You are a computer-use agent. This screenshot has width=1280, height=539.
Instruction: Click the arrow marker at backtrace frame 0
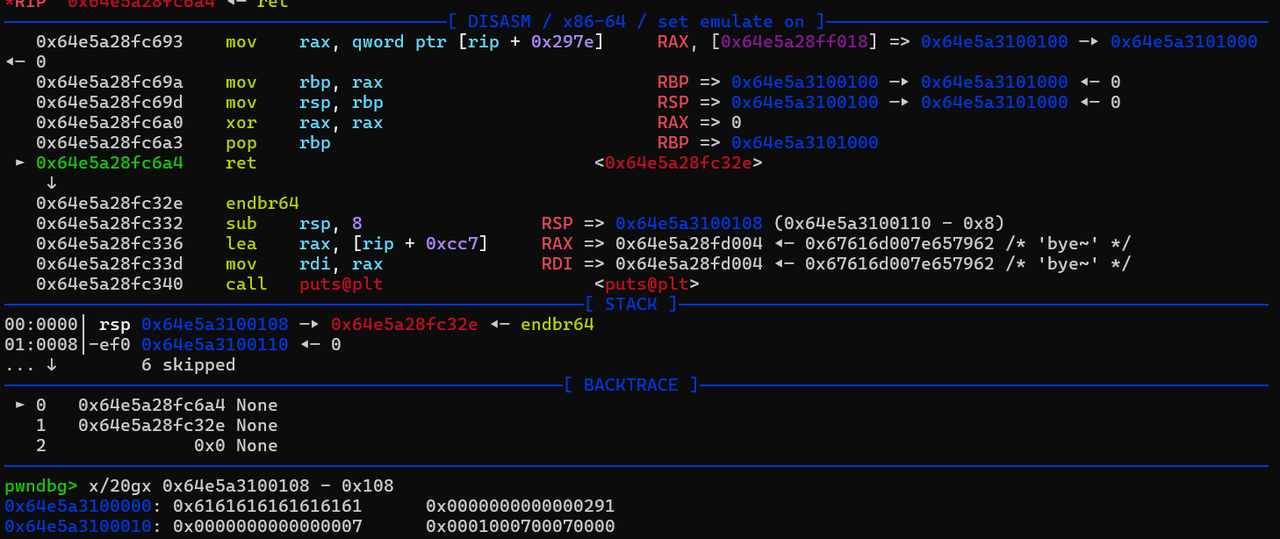20,405
